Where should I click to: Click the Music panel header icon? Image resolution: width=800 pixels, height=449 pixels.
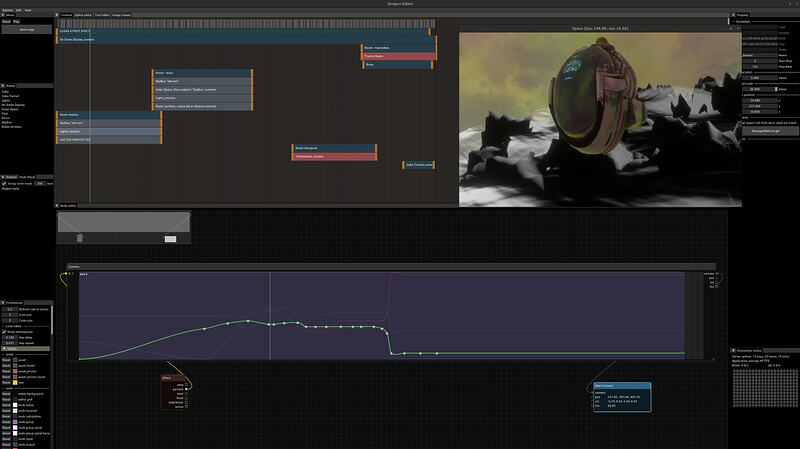point(3,15)
